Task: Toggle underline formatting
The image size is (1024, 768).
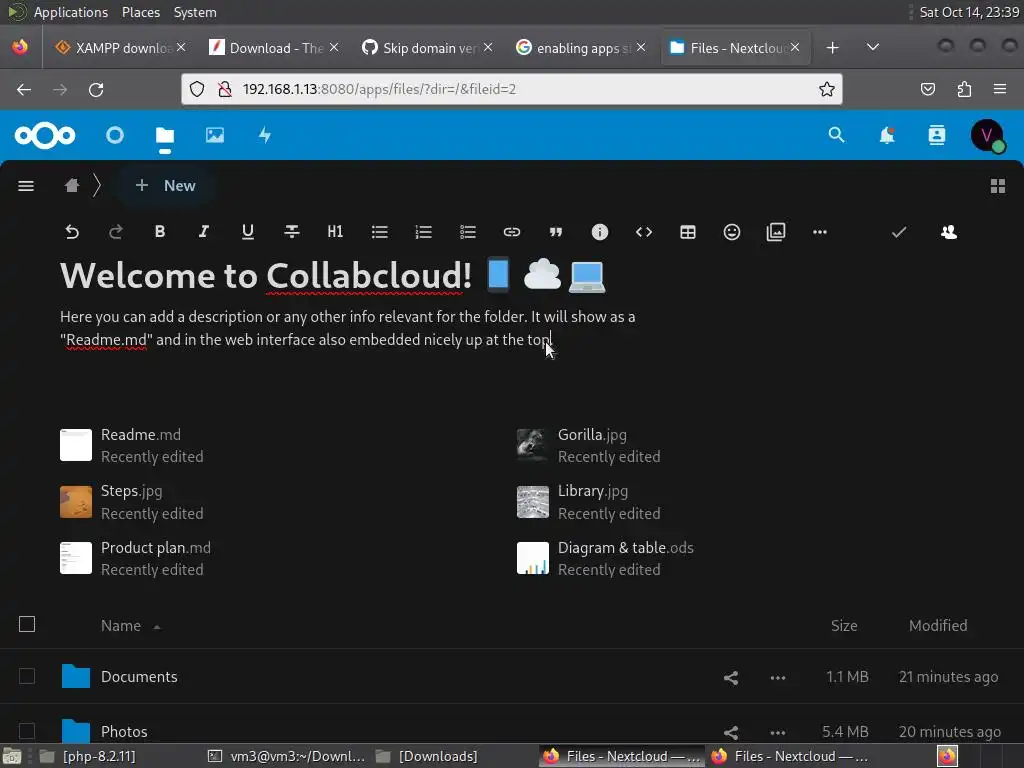Action: [248, 232]
